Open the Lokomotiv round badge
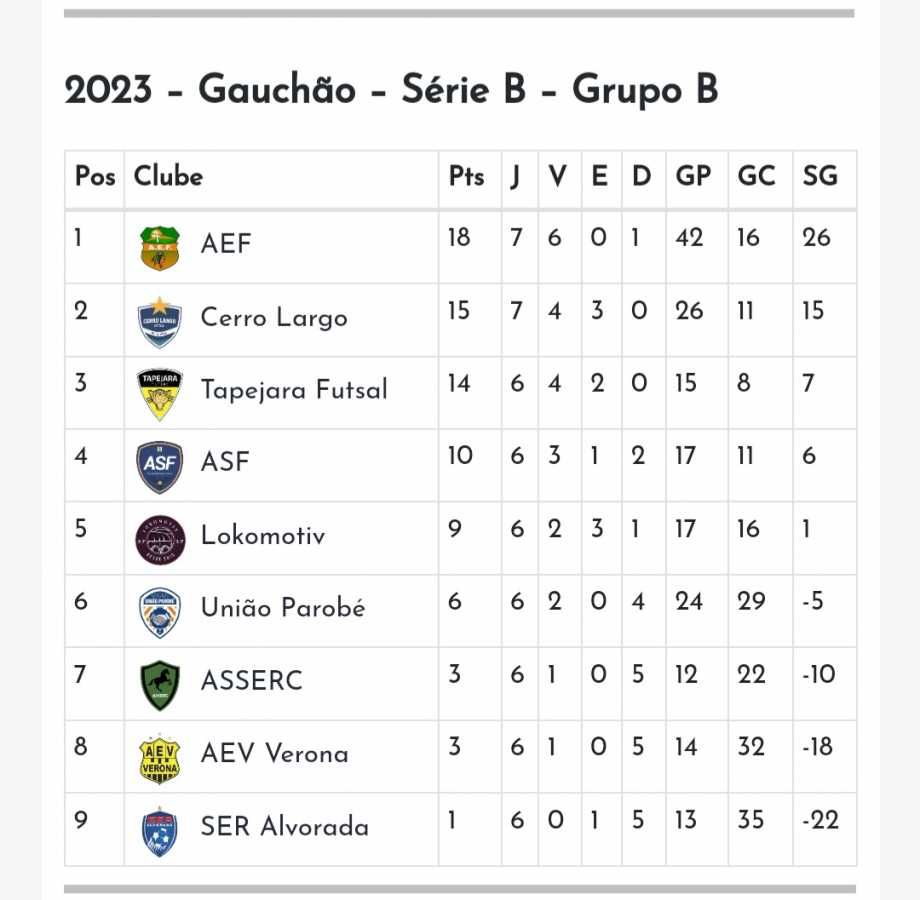920x900 pixels. click(x=160, y=540)
